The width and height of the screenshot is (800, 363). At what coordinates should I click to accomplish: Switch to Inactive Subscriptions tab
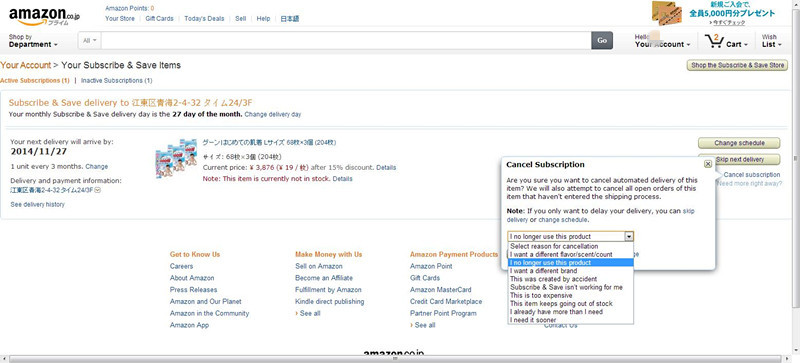[116, 81]
